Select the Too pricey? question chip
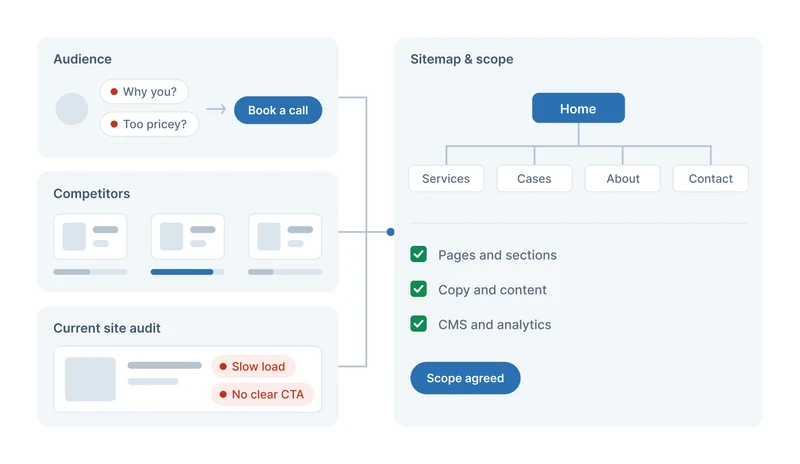 pos(149,124)
